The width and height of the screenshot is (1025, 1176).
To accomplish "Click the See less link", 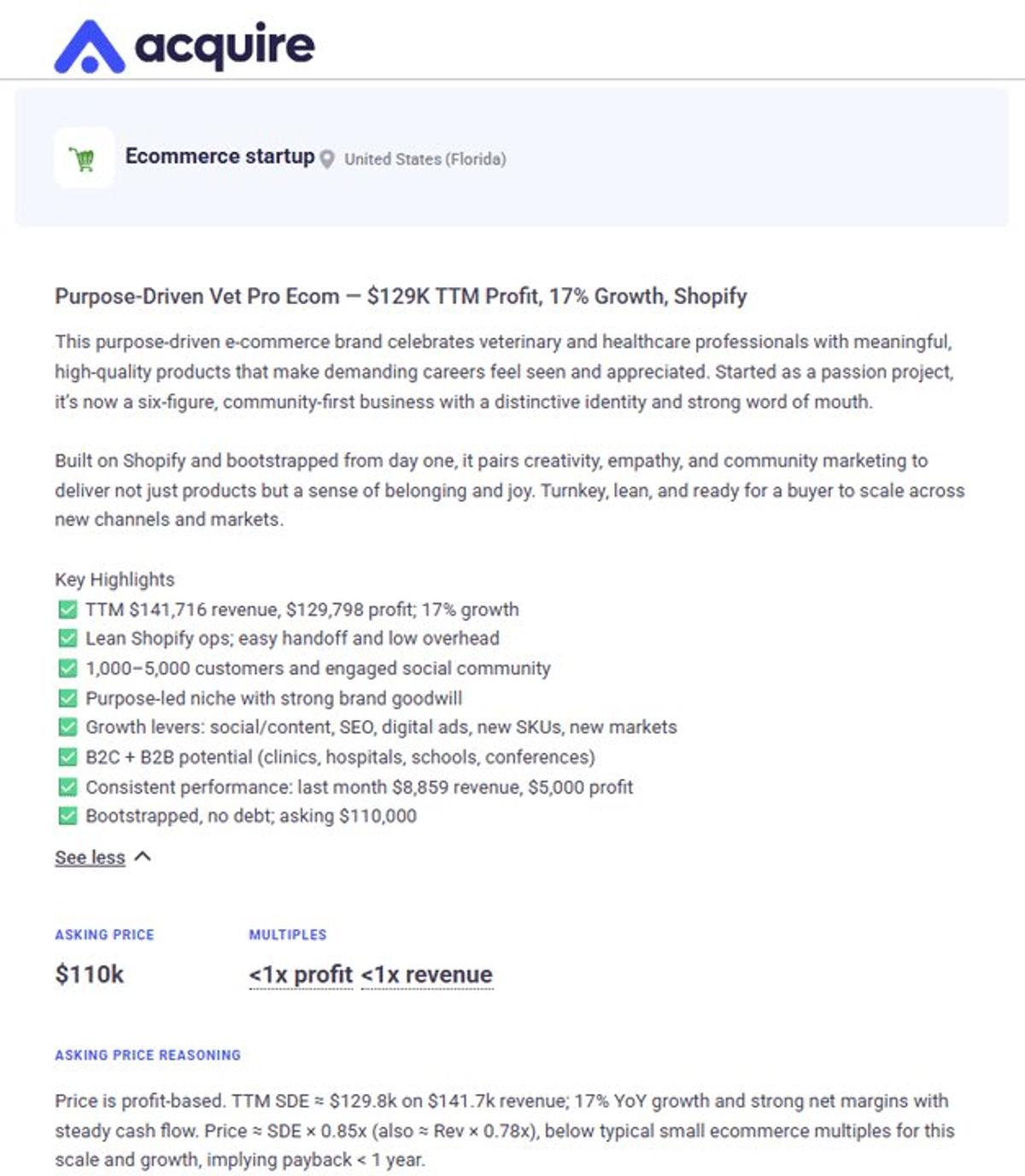I will tap(90, 857).
